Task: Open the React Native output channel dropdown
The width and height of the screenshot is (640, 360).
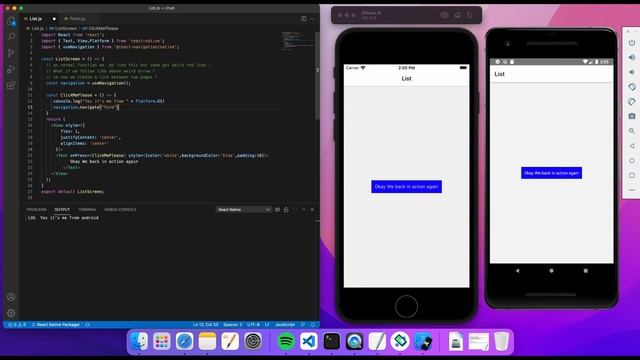Action: pos(243,209)
